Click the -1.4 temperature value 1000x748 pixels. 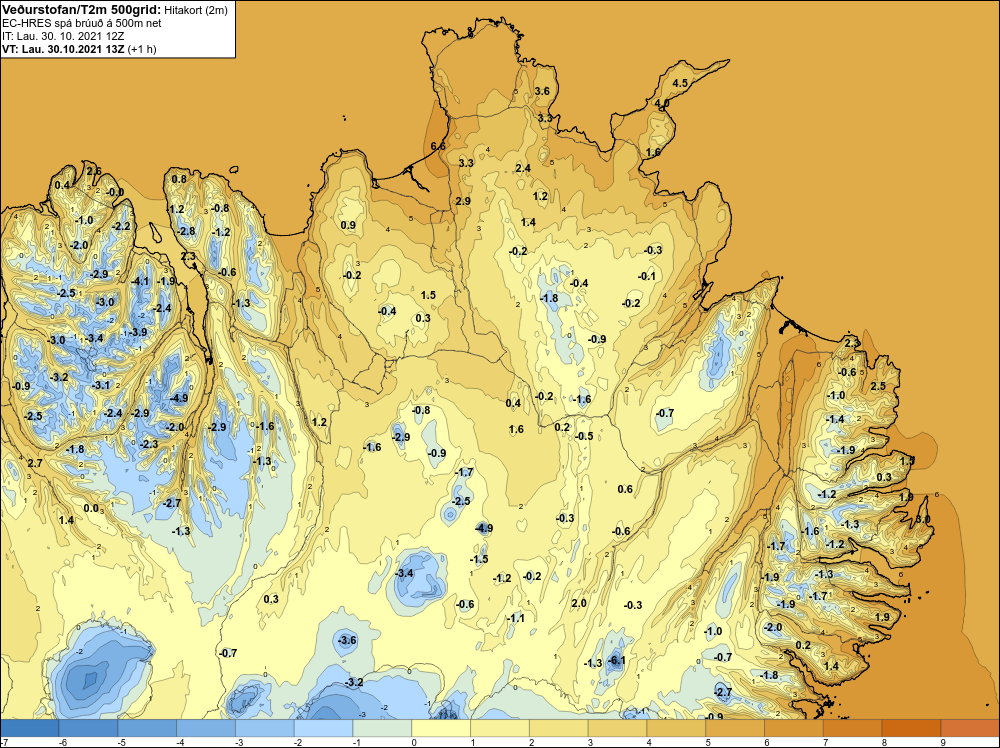pos(835,419)
